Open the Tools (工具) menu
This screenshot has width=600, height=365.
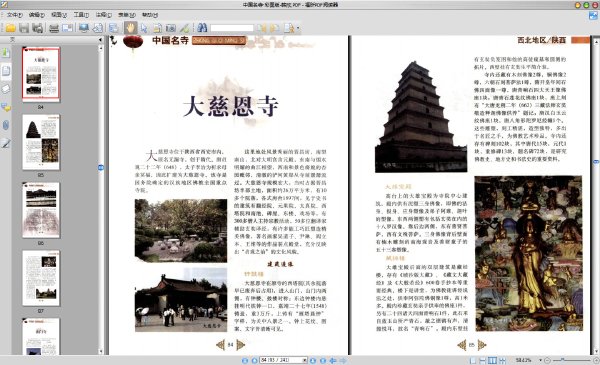(x=81, y=15)
